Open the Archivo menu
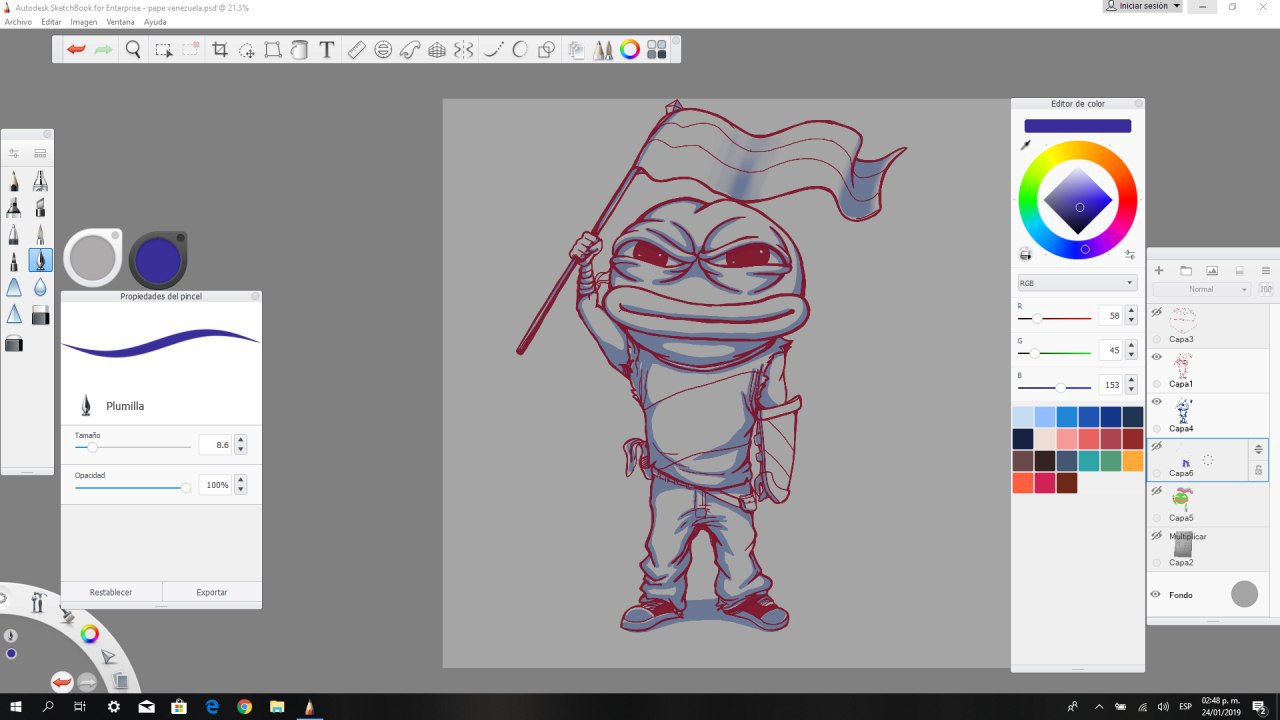The height and width of the screenshot is (720, 1280). click(18, 22)
